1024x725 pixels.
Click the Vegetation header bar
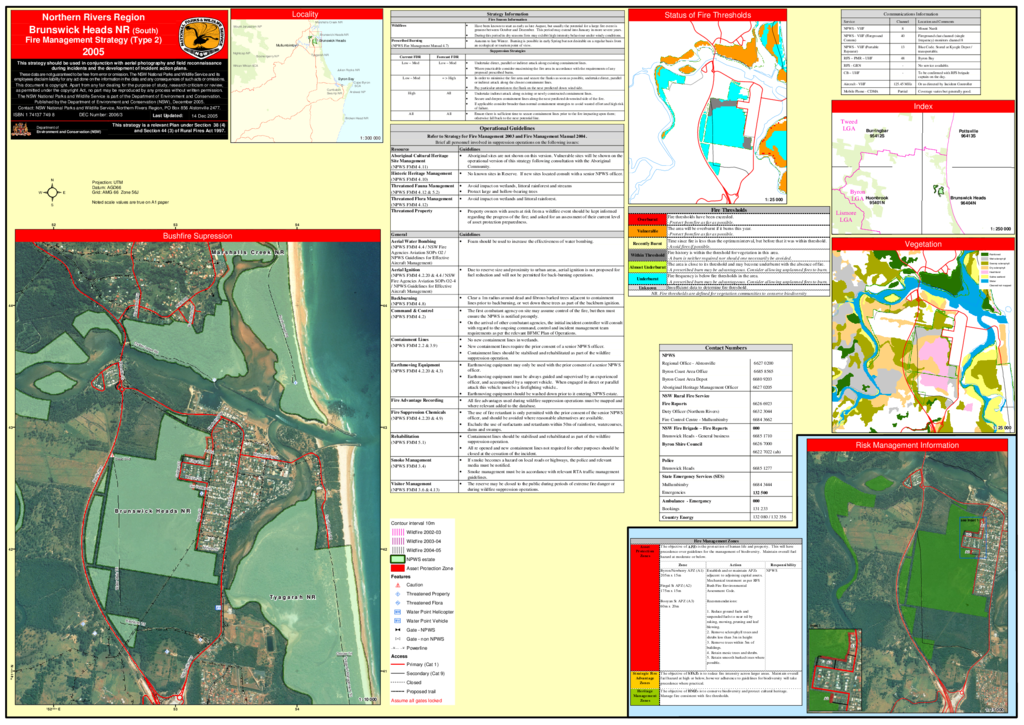click(923, 244)
